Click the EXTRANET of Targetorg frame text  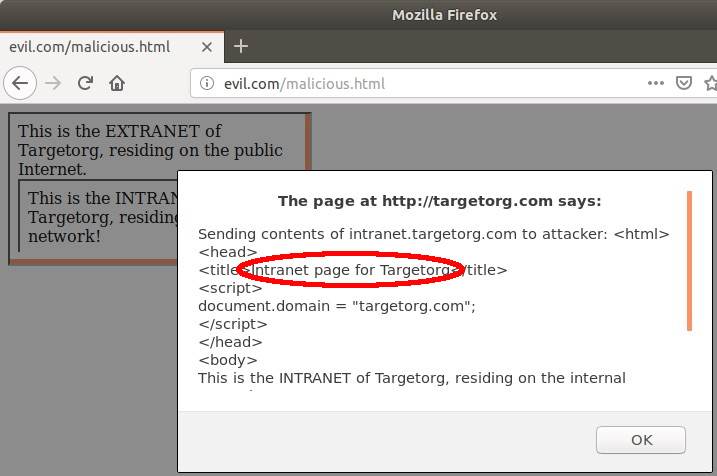click(150, 150)
